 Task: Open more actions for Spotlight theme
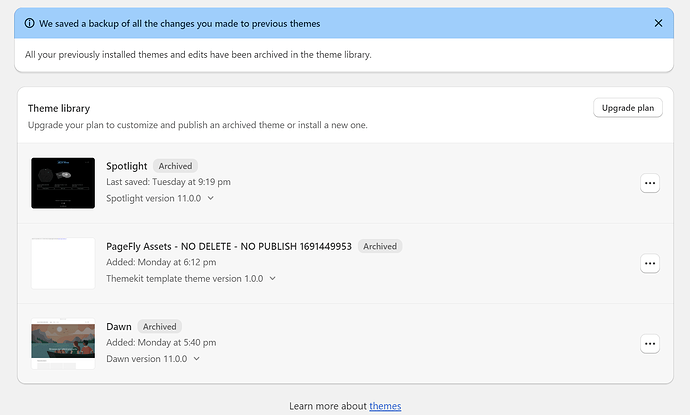pos(650,183)
